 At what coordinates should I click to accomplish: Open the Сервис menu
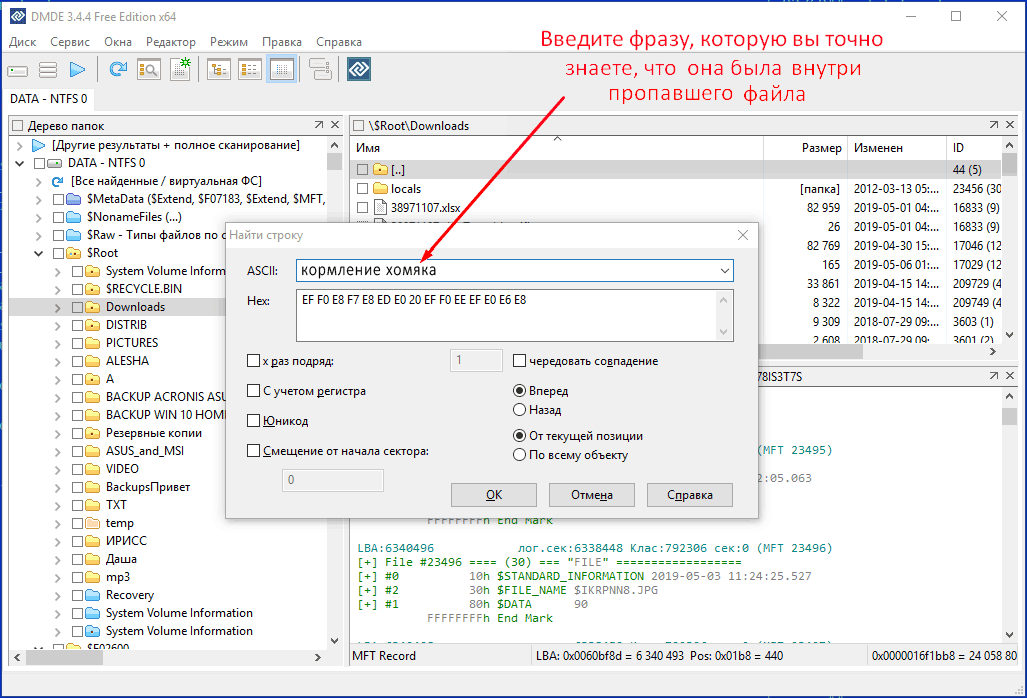click(69, 42)
